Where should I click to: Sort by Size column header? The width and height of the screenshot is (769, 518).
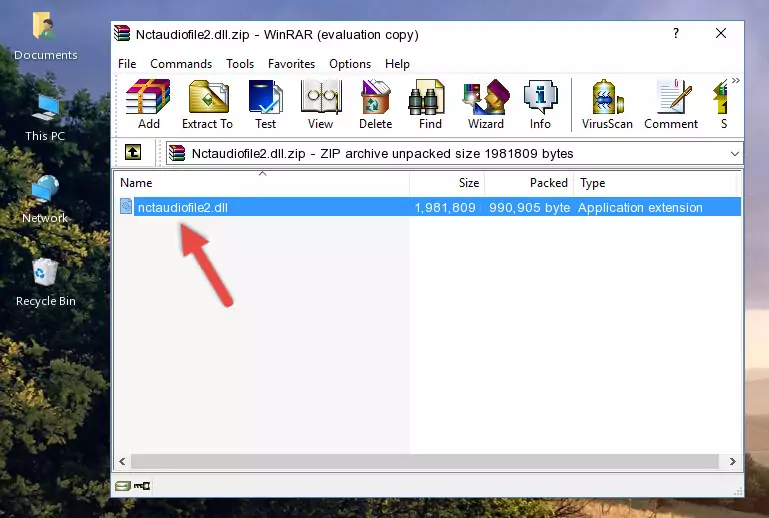(447, 183)
